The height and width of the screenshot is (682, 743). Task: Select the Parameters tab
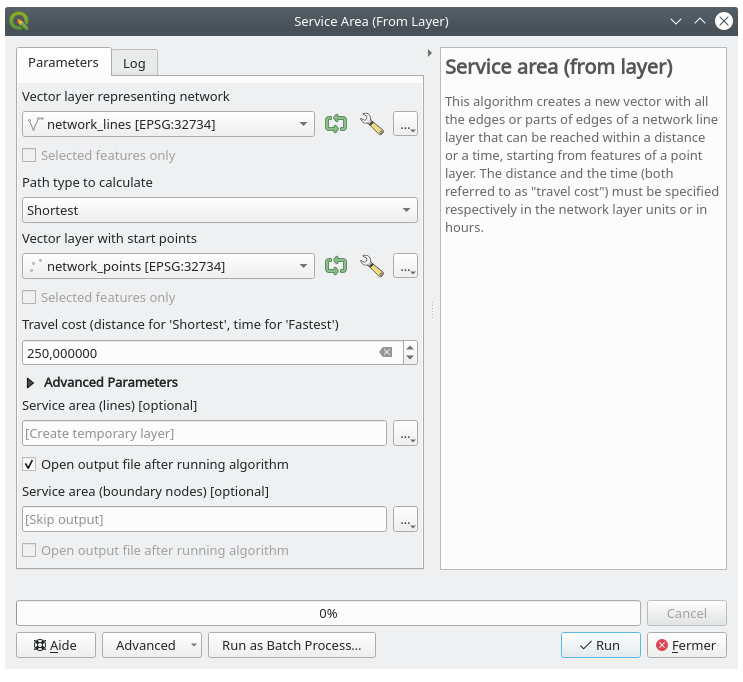pos(63,62)
